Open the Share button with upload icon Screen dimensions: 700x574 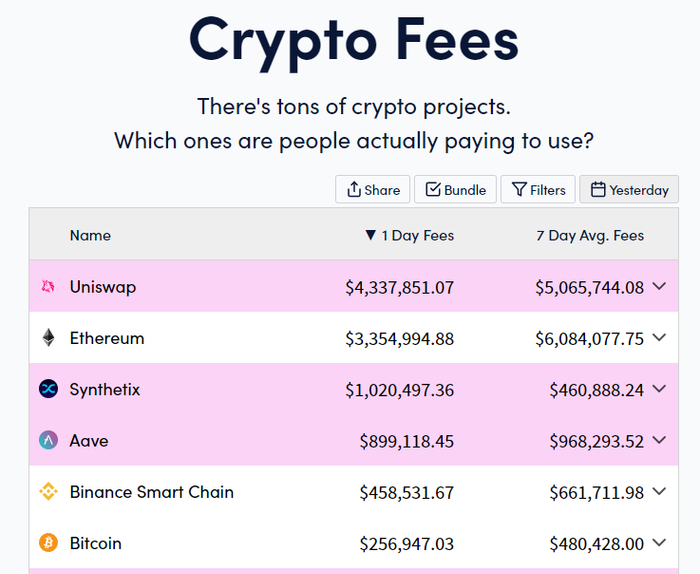tap(373, 189)
